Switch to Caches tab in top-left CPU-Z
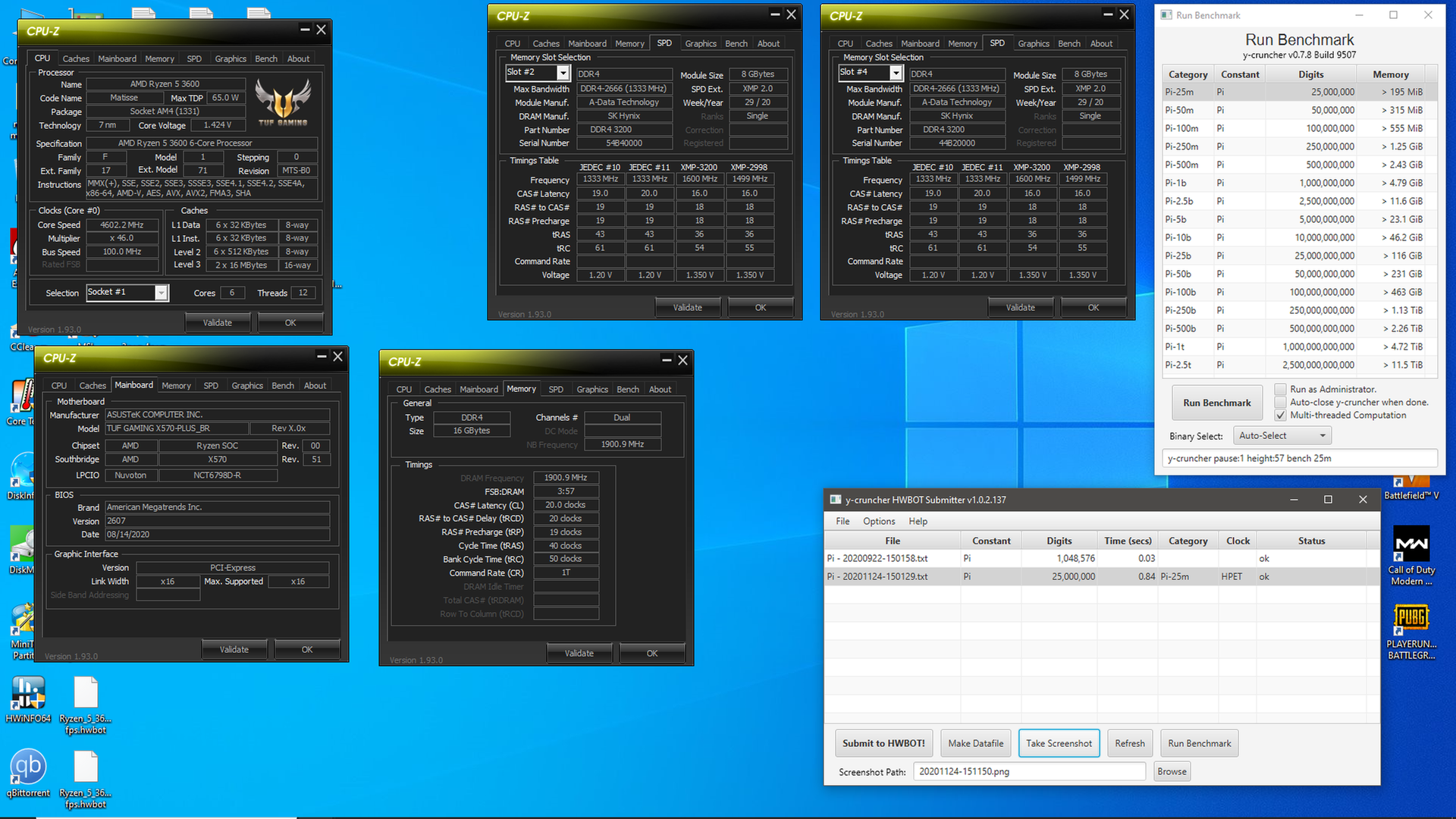 (x=76, y=58)
